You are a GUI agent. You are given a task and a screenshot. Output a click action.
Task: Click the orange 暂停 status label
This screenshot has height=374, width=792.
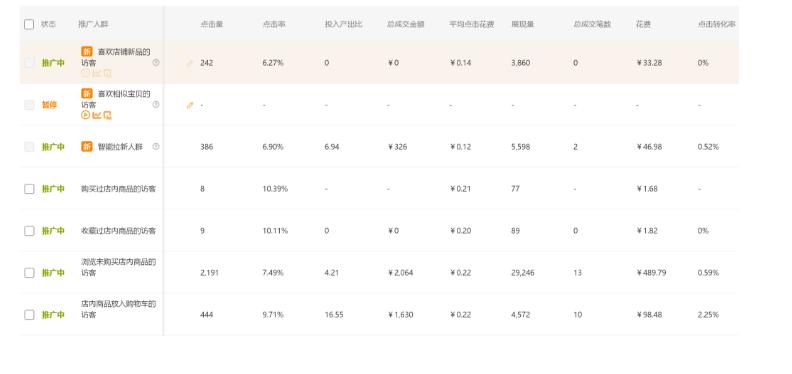tap(49, 105)
